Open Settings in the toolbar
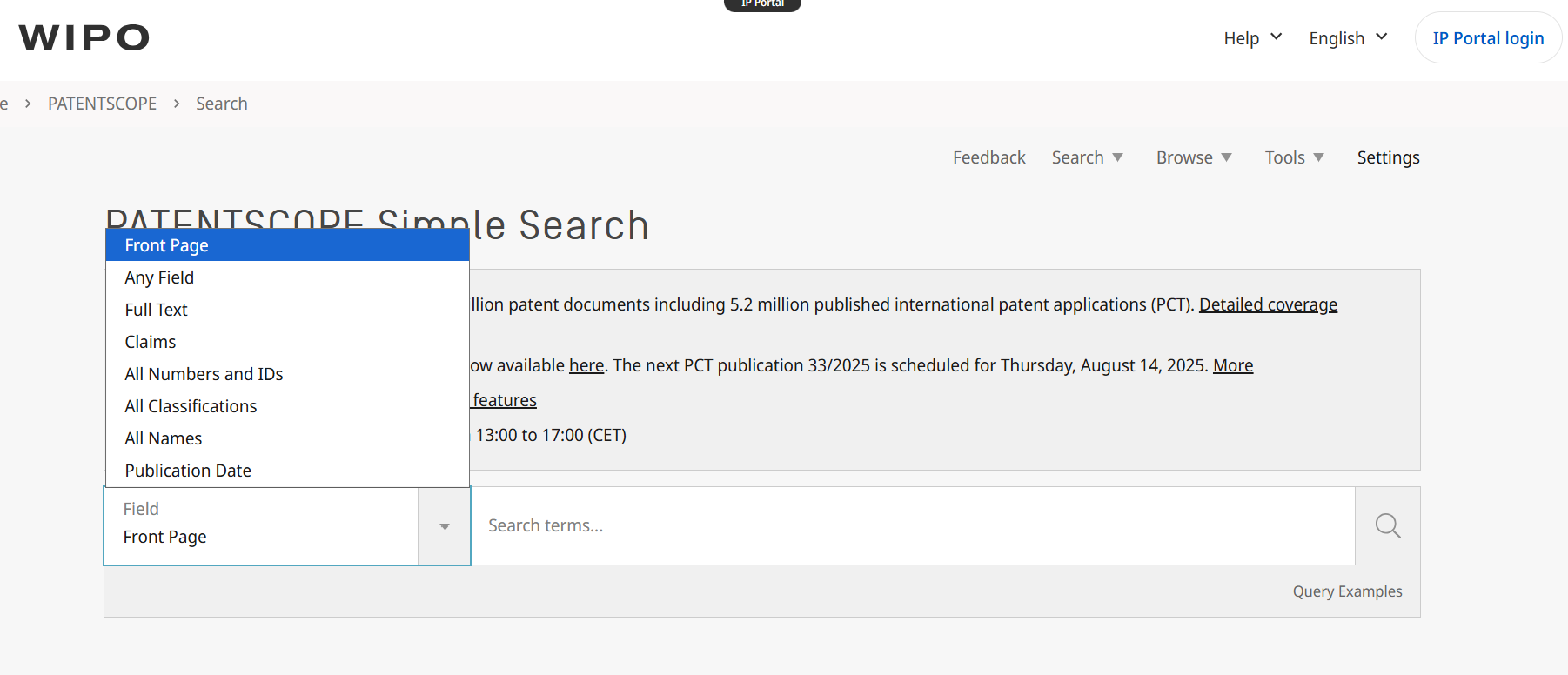 pos(1388,157)
